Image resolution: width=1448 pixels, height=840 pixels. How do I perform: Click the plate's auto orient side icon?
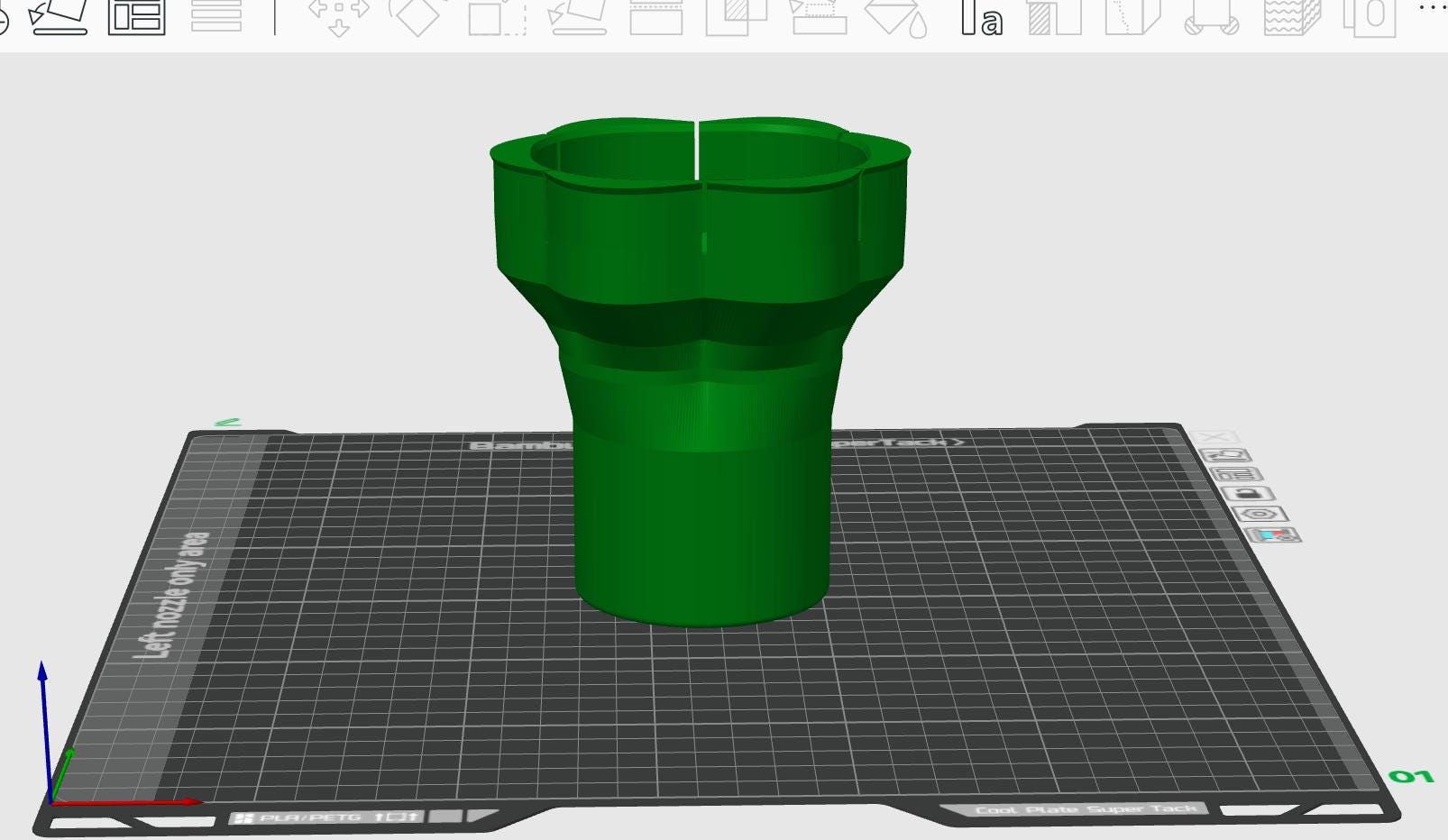[1226, 456]
